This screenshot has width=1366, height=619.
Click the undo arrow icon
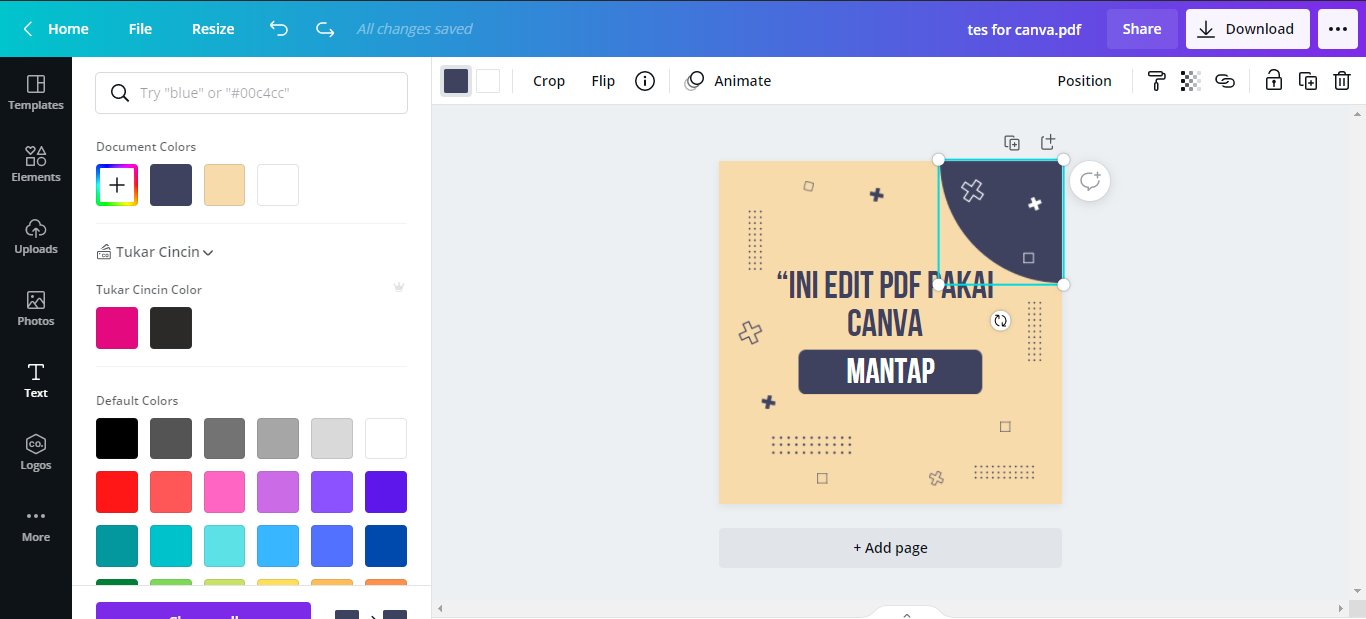(279, 29)
